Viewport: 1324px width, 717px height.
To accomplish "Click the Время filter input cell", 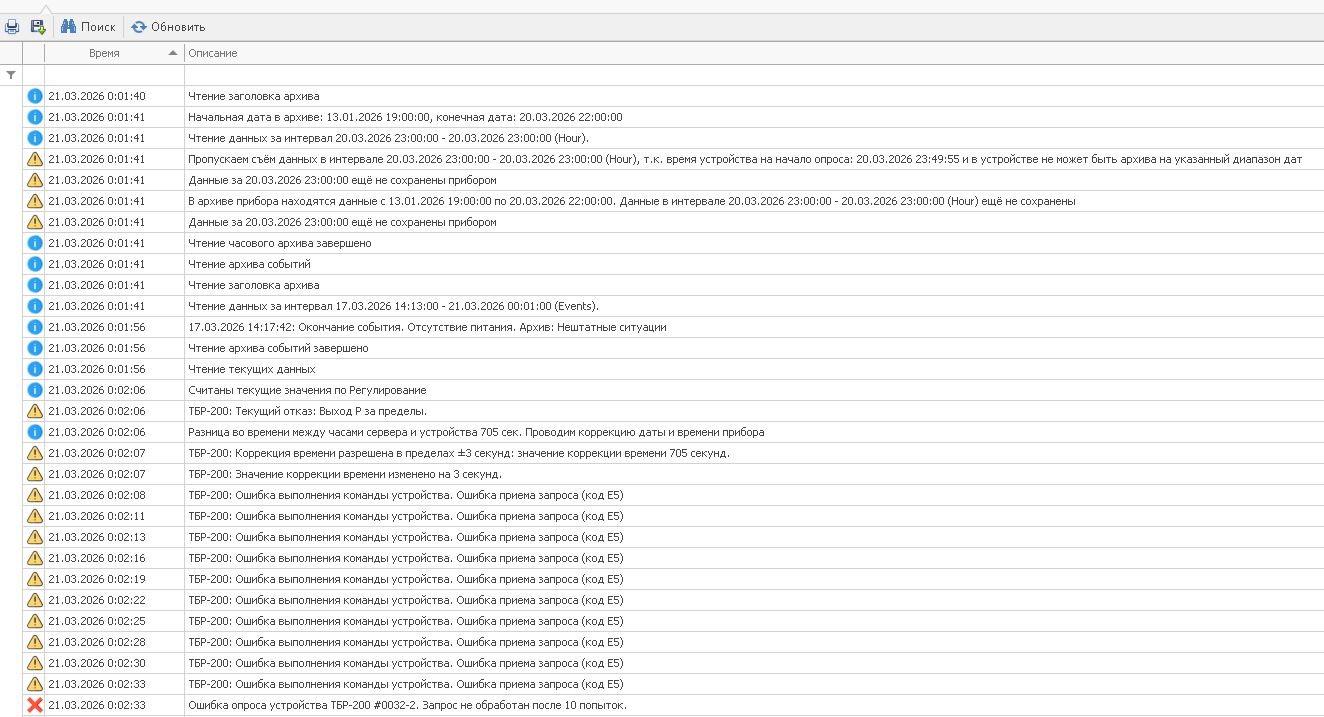I will 114,75.
